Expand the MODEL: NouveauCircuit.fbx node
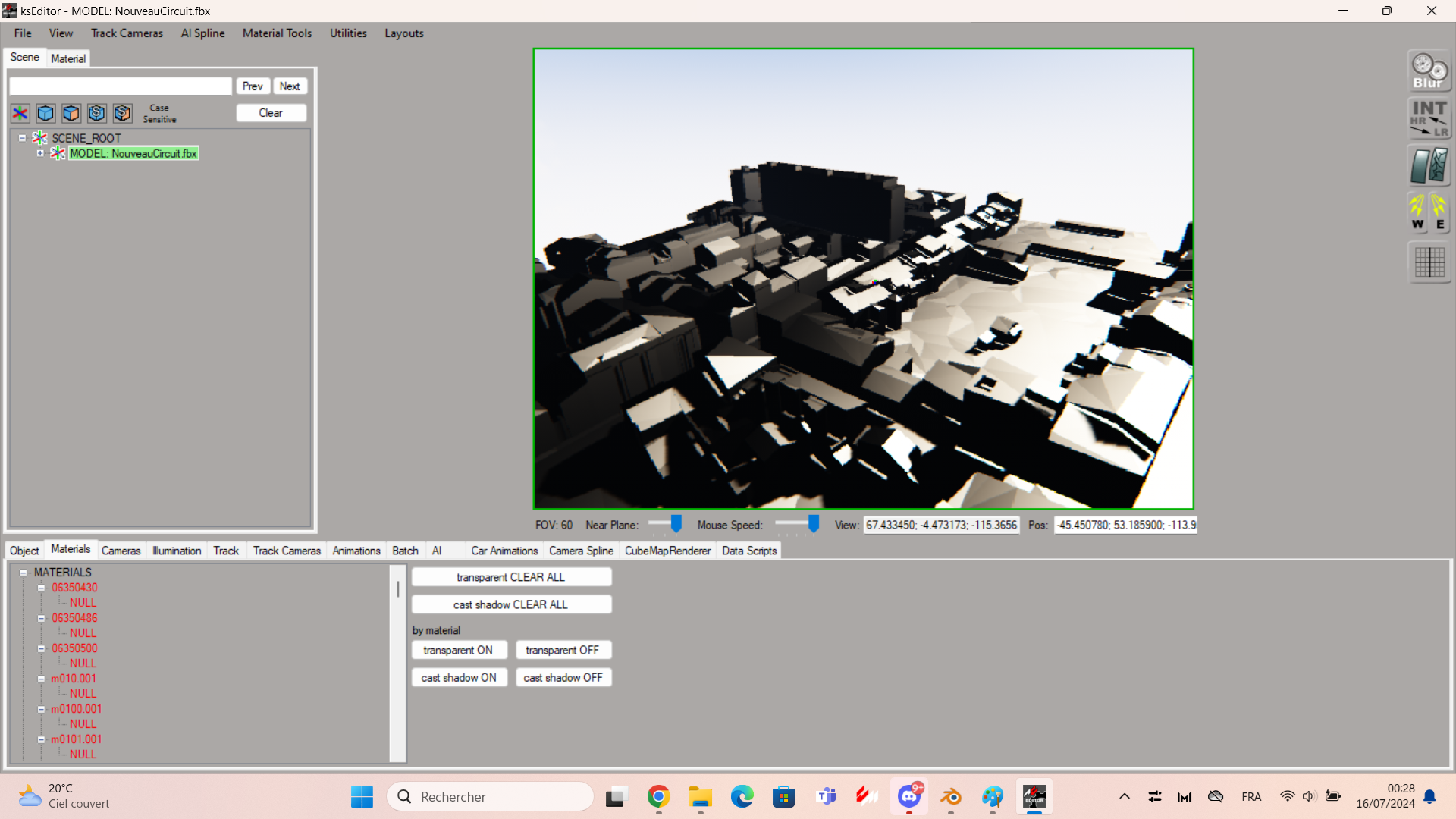This screenshot has height=819, width=1456. [x=40, y=153]
